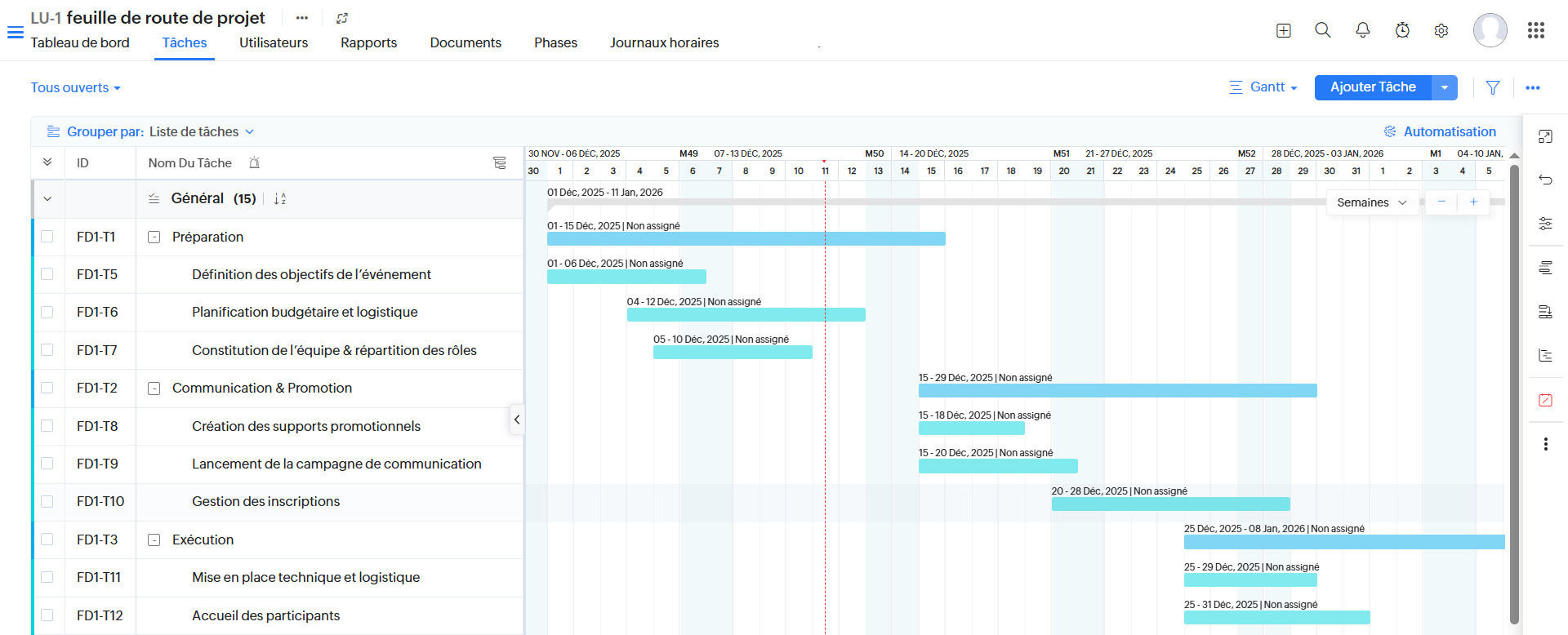The width and height of the screenshot is (1568, 635).
Task: Click the quick-add plus square icon
Action: click(1284, 30)
